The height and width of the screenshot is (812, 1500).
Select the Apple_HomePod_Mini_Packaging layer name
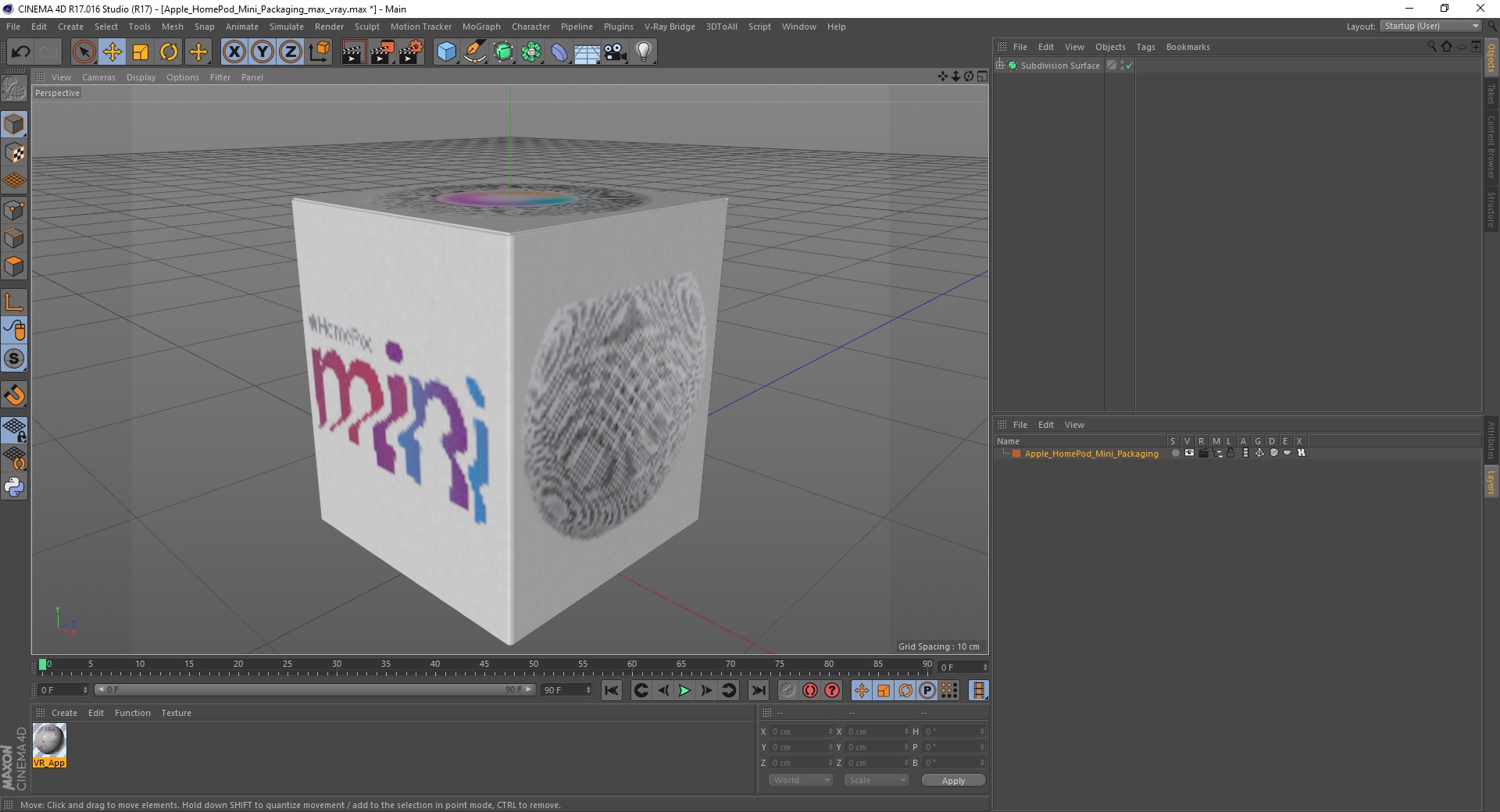pyautogui.click(x=1091, y=454)
